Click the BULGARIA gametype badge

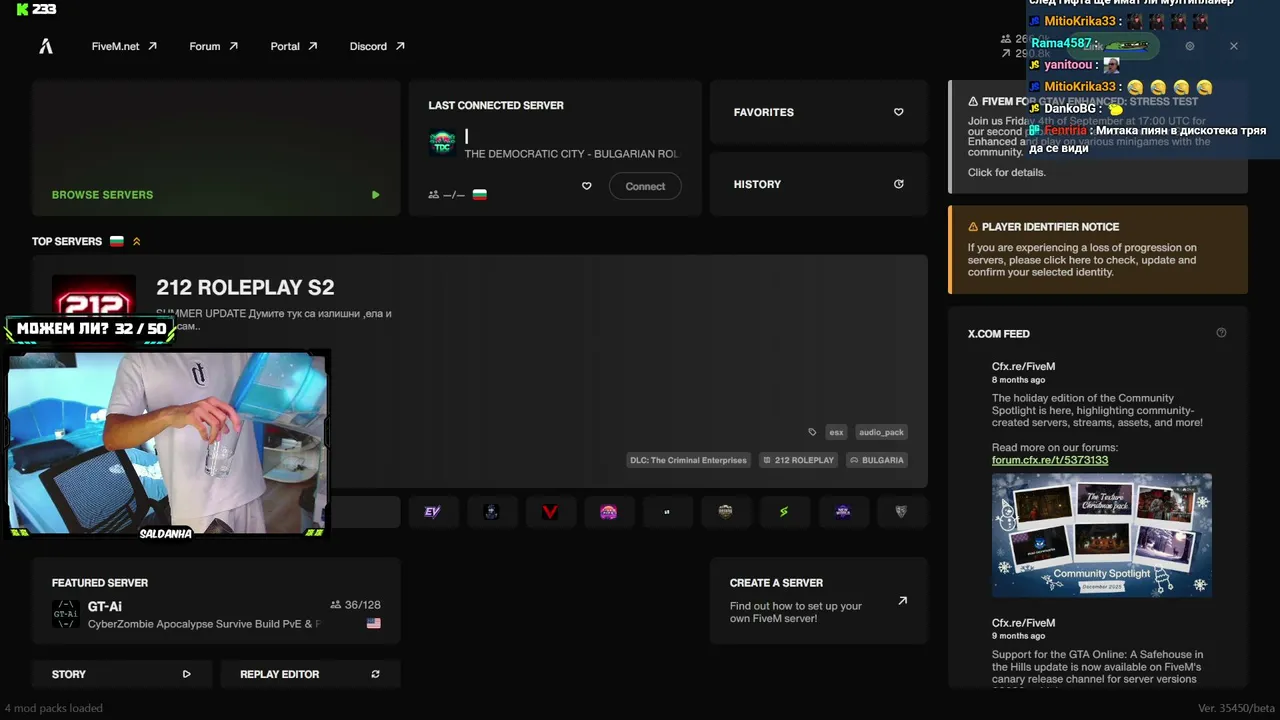[x=876, y=460]
